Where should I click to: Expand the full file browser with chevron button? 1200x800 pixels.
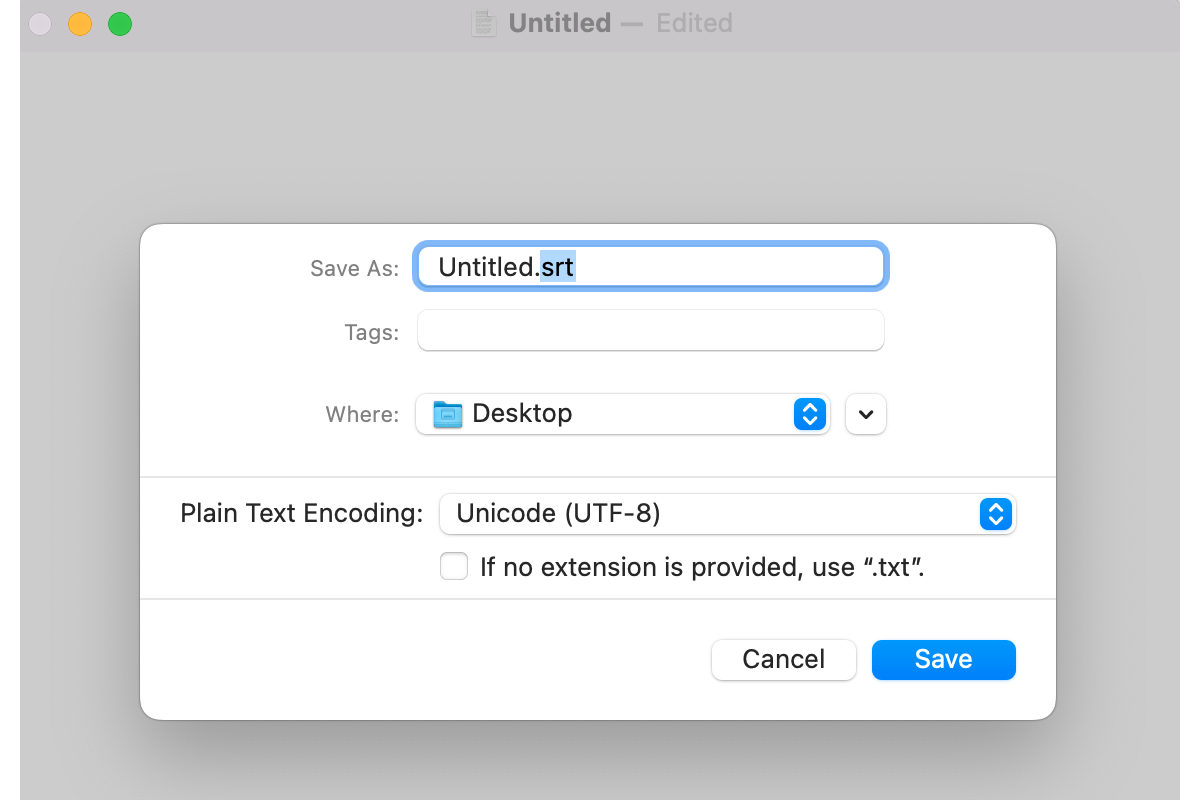866,414
